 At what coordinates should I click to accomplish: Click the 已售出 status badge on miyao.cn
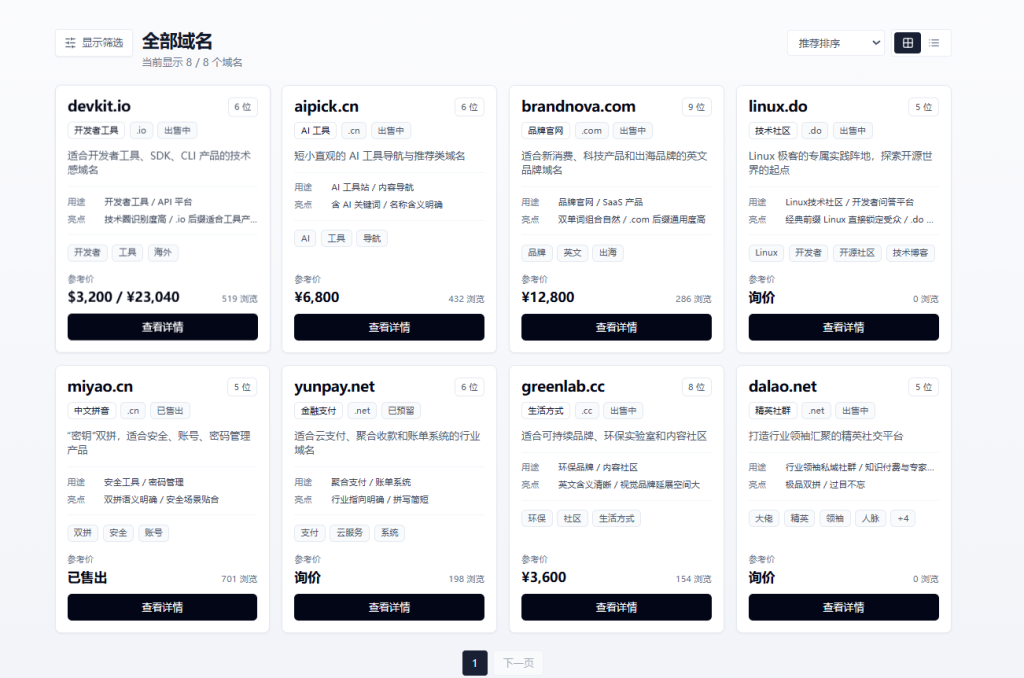pos(170,411)
